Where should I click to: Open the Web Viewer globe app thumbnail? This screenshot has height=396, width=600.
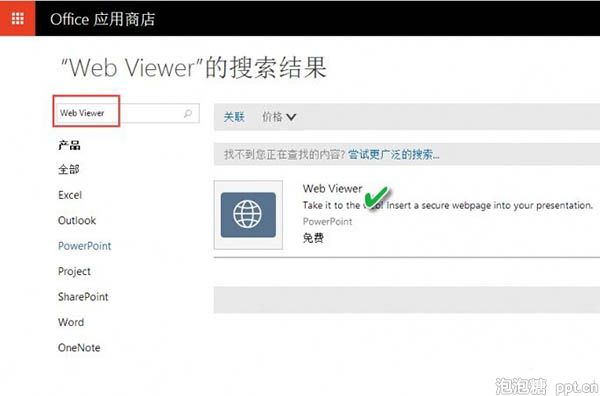(x=248, y=215)
